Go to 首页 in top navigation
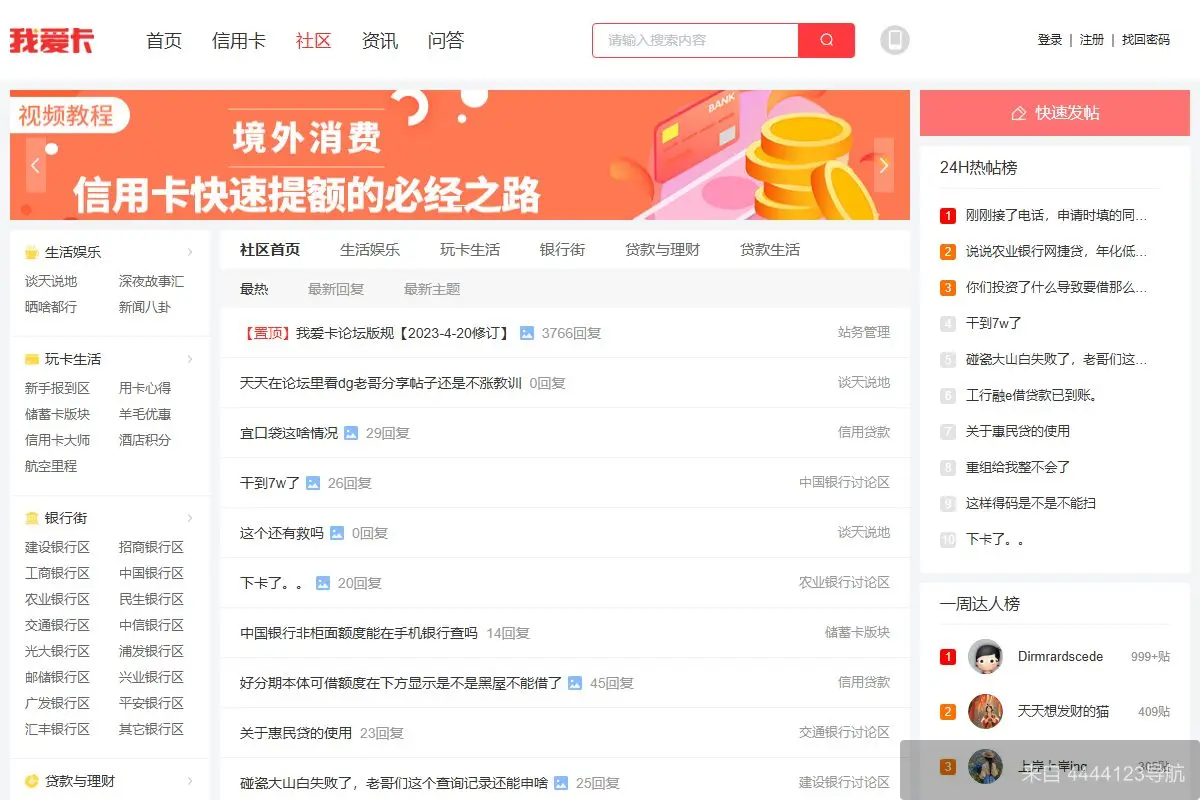Screen dimensions: 1200x800 pyautogui.click(x=164, y=41)
